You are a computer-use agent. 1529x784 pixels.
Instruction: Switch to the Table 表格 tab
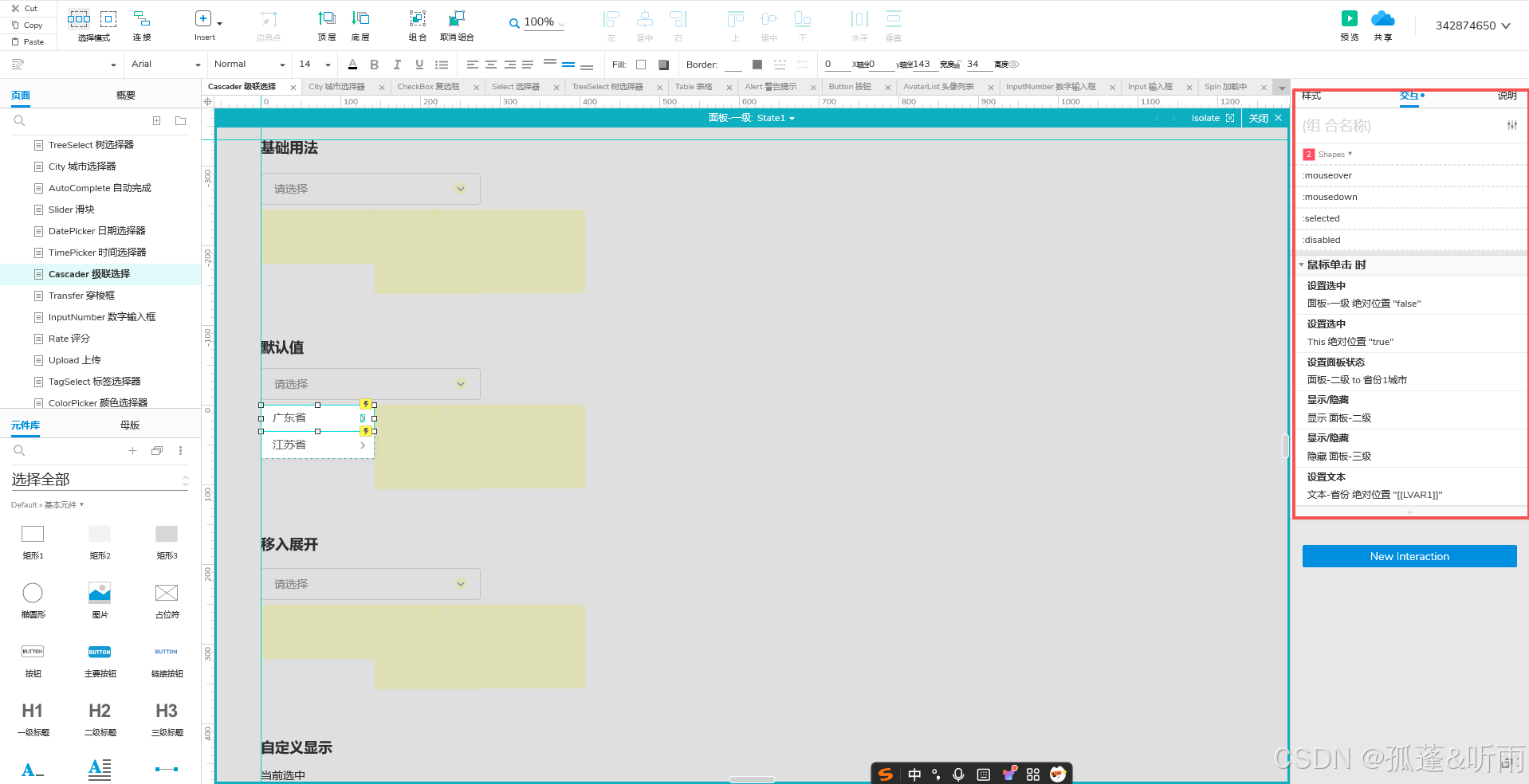click(x=694, y=87)
